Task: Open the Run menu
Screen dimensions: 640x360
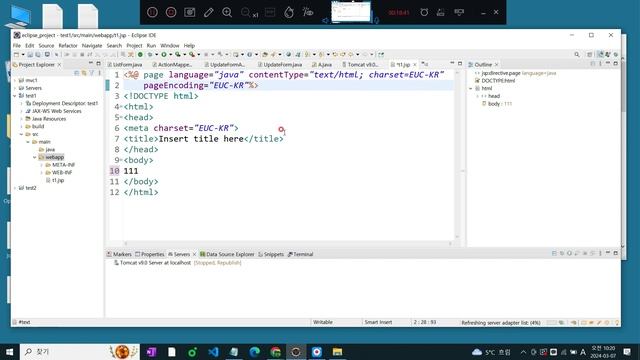Action: [151, 46]
